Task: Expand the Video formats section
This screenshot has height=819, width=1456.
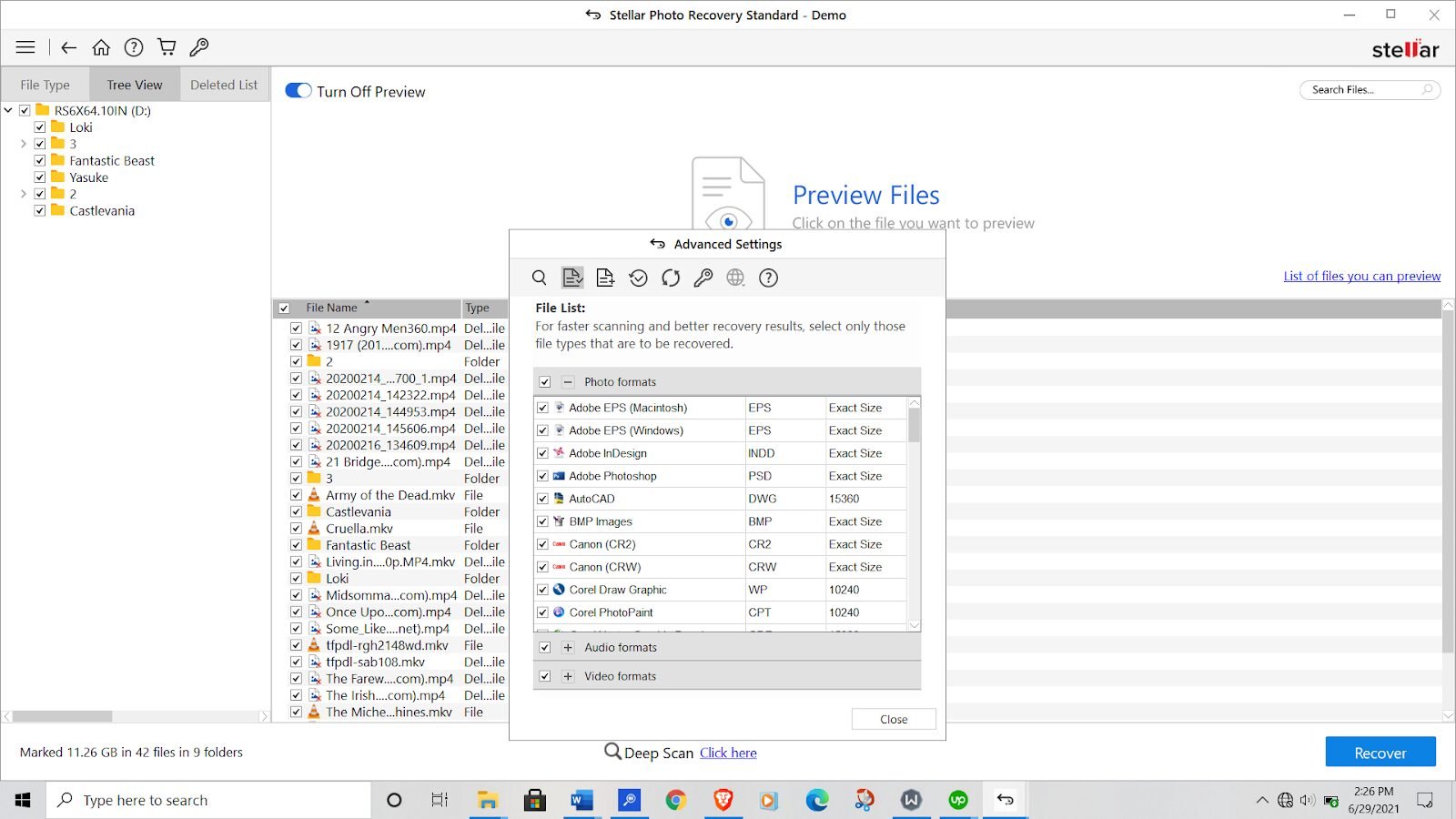Action: [568, 676]
